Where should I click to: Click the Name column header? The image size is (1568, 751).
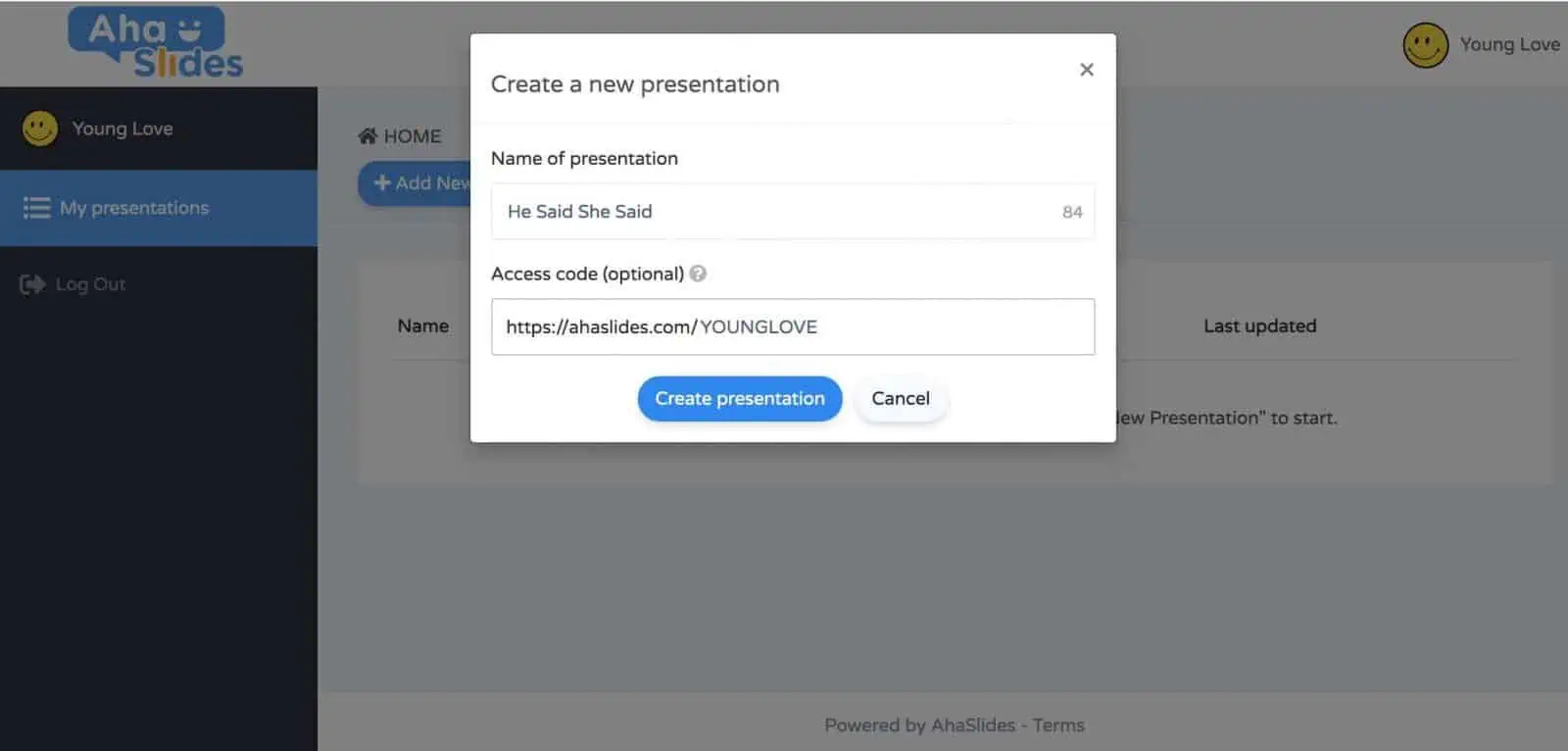422,326
